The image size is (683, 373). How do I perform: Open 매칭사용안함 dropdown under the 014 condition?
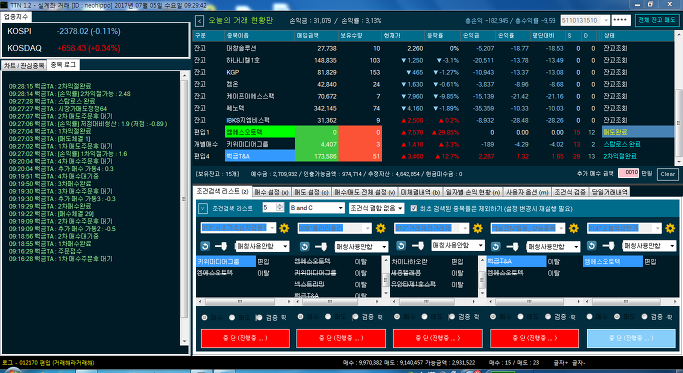649,246
